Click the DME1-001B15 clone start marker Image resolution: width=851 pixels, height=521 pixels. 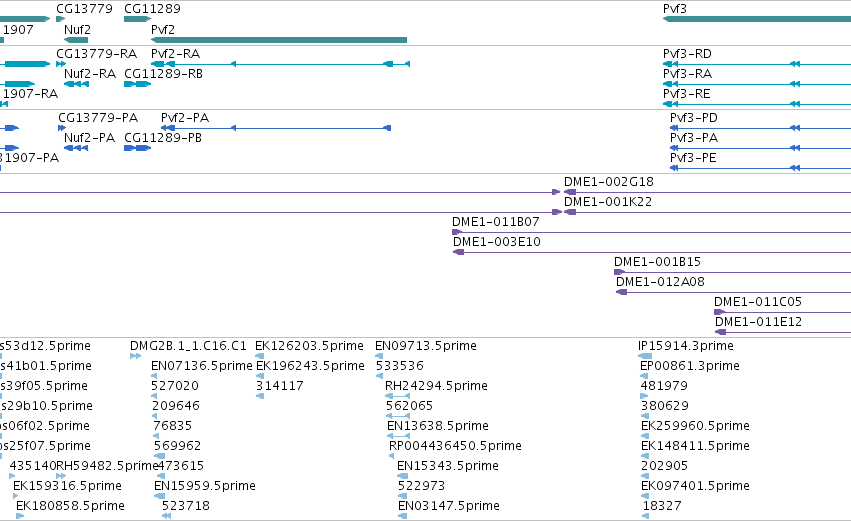click(x=619, y=272)
